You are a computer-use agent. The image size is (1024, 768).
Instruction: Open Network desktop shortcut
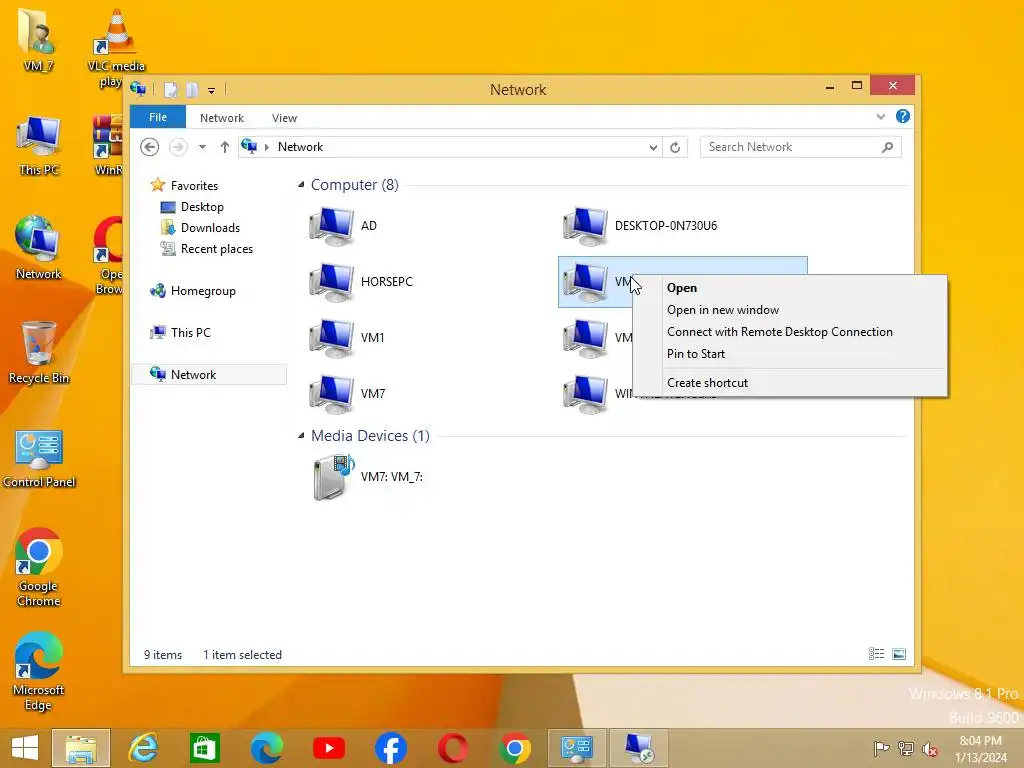pos(38,249)
